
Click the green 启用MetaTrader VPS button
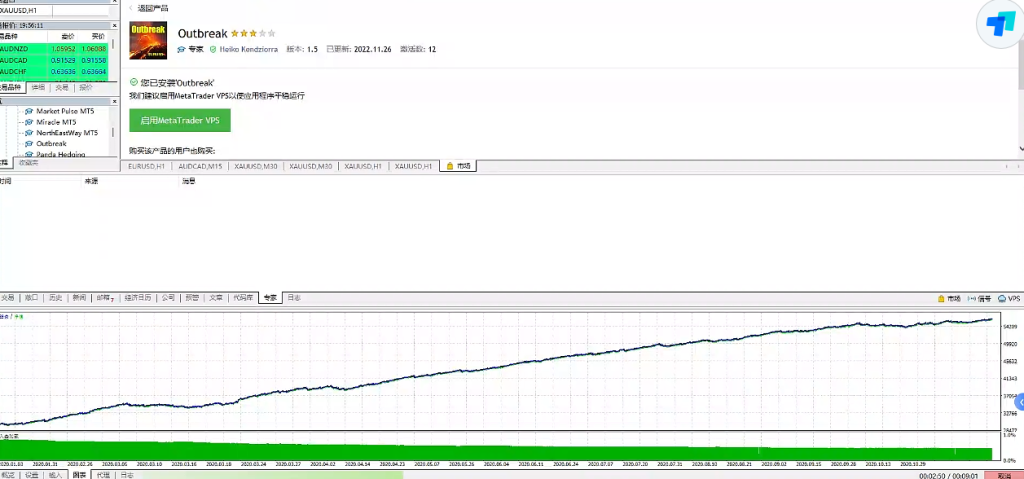pyautogui.click(x=180, y=120)
